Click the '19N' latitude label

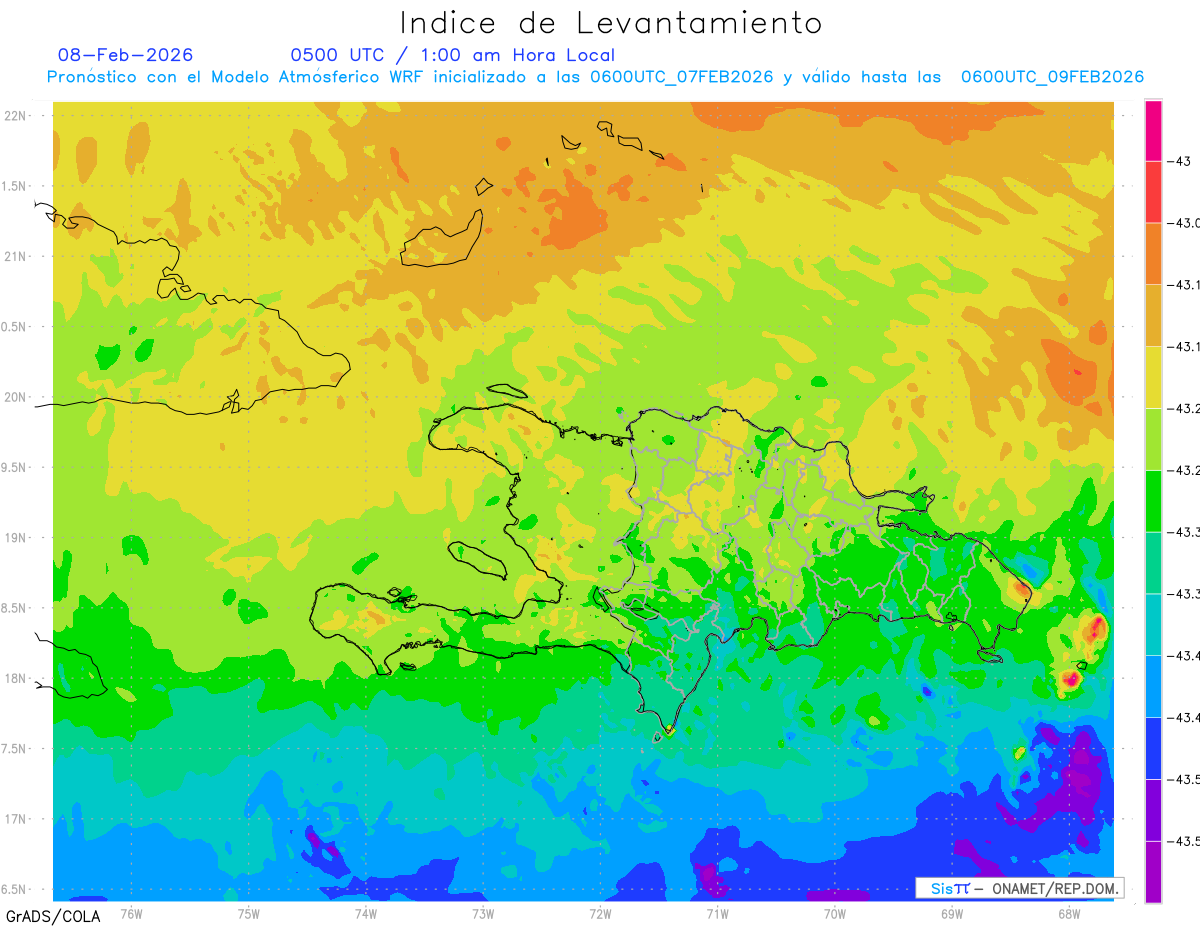click(17, 537)
